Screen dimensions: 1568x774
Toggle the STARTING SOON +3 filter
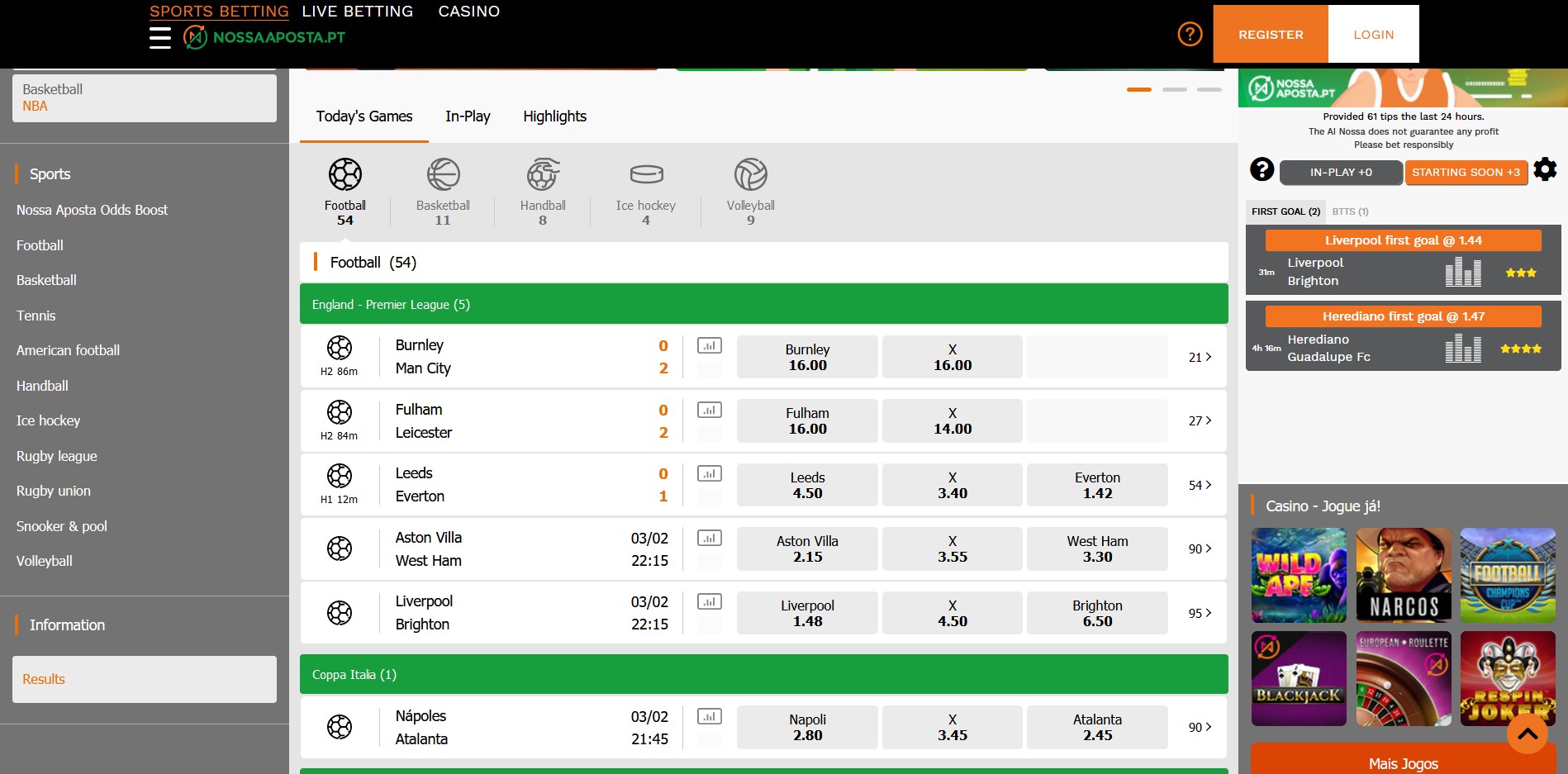pos(1466,173)
